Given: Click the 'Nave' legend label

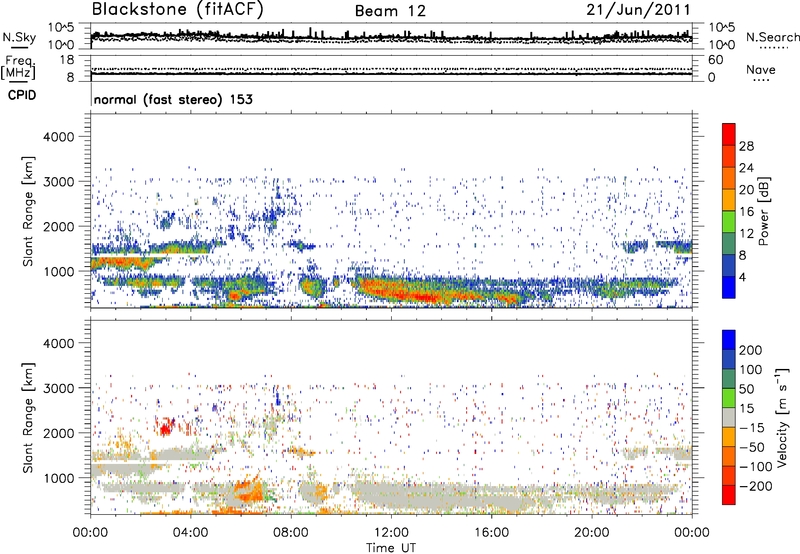Looking at the screenshot, I should (760, 69).
